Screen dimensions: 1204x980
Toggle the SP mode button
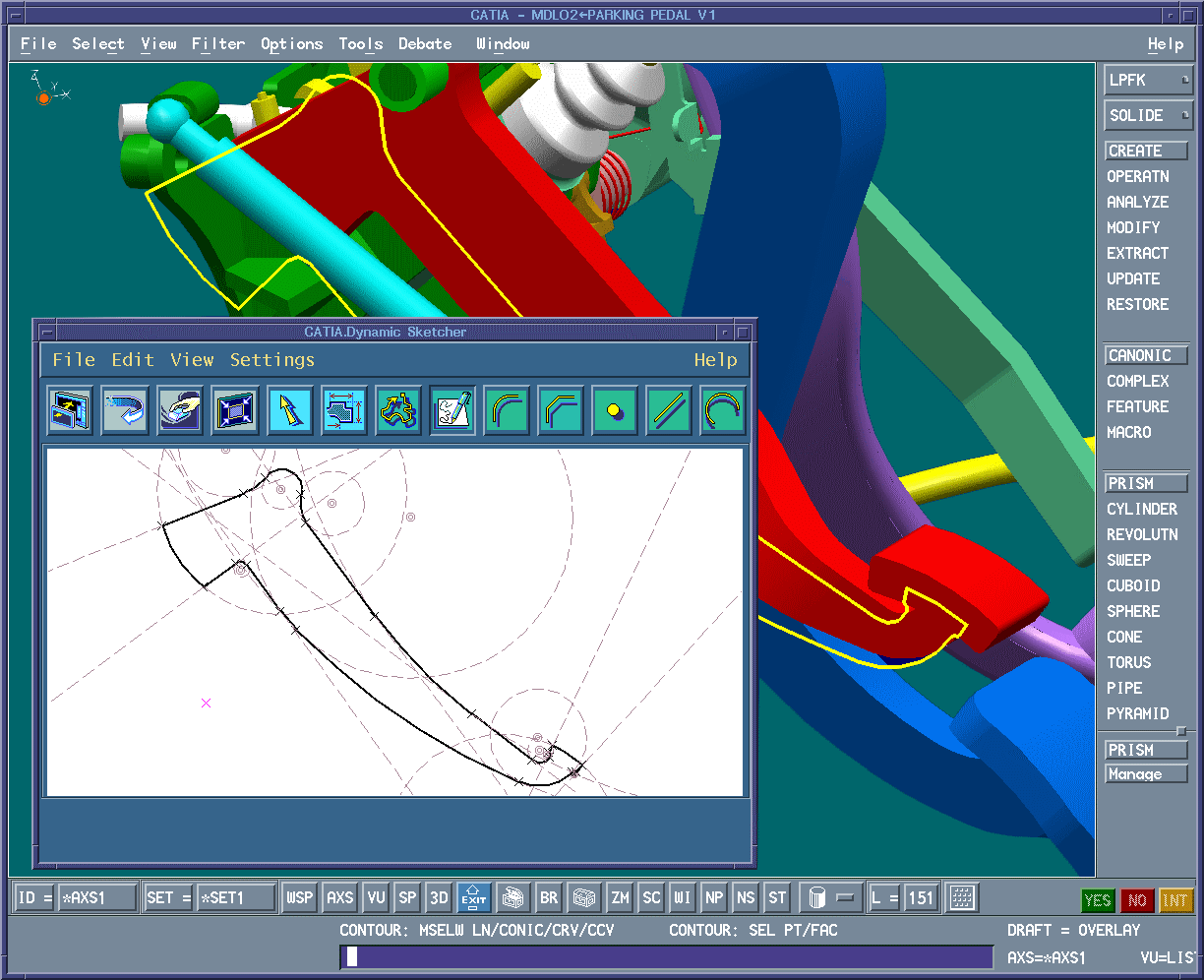tap(407, 897)
